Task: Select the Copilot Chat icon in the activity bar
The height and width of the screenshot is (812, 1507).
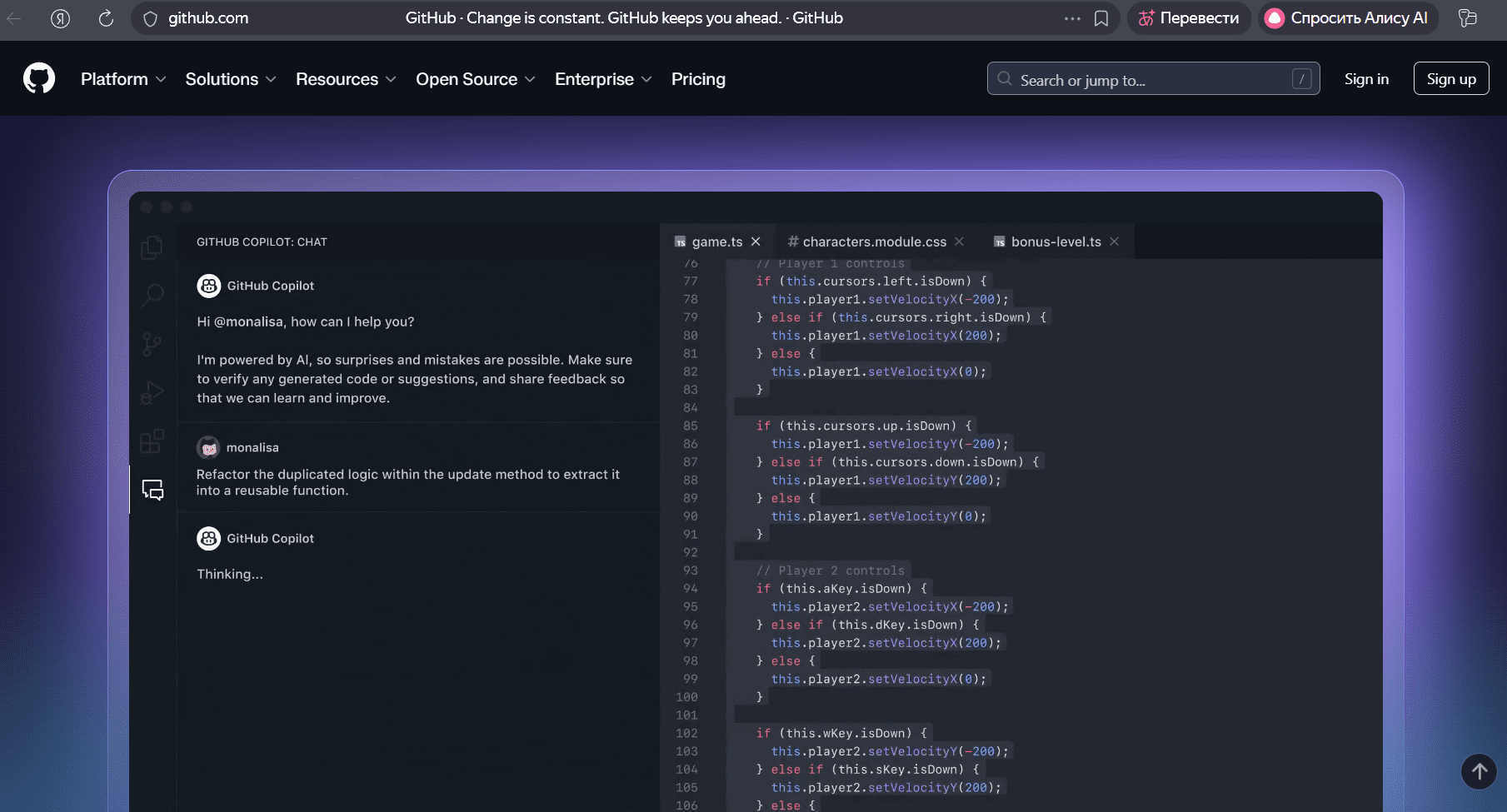Action: point(152,490)
